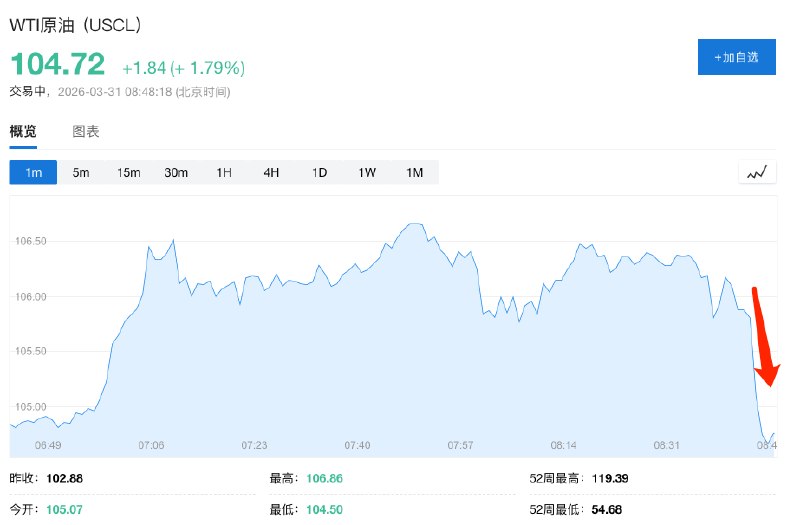Click the 106.50 price axis label
Screen dimensions: 800x525
32,241
